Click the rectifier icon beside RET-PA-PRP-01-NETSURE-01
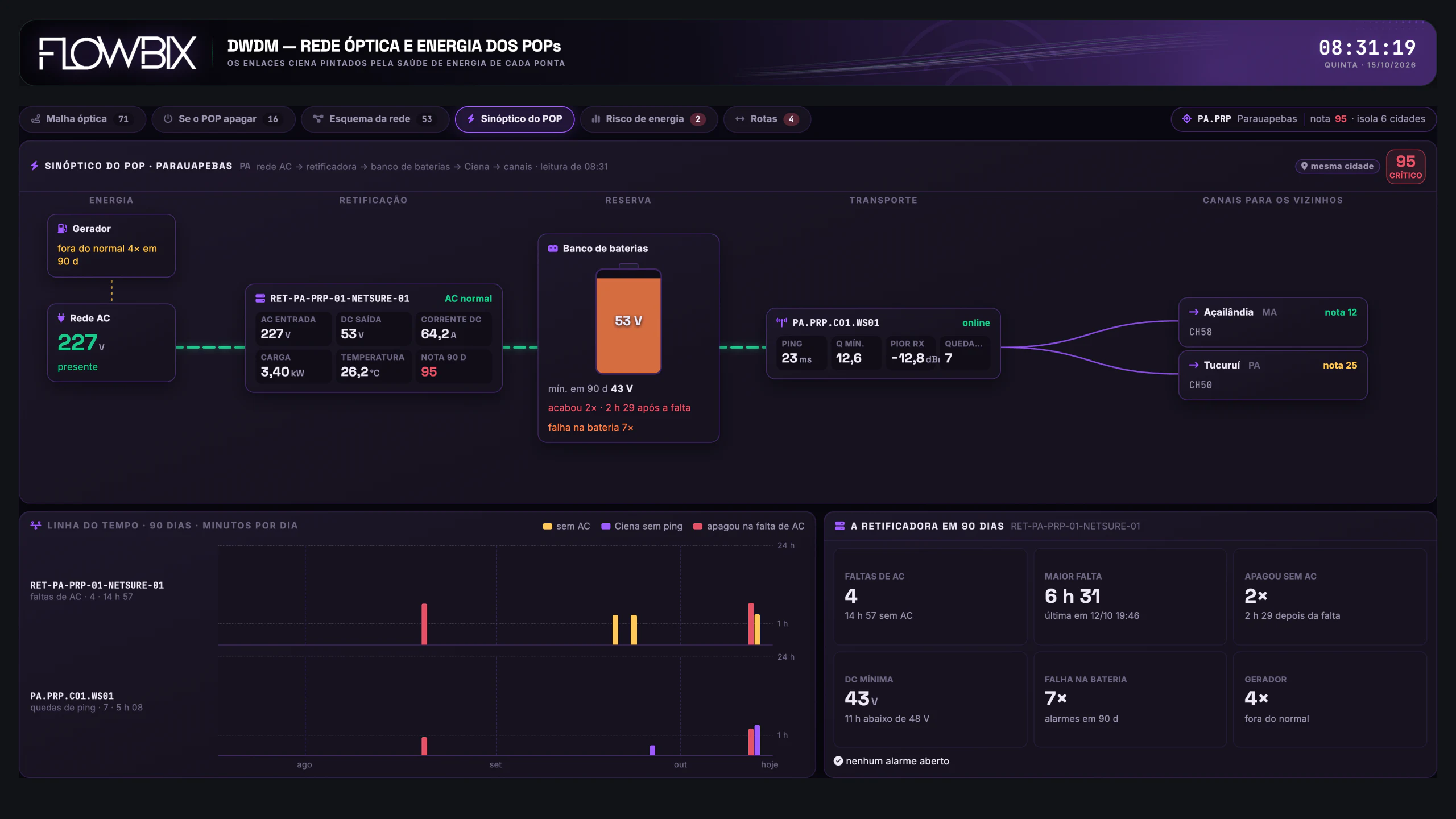Screen dimensions: 1456x819 coord(260,299)
